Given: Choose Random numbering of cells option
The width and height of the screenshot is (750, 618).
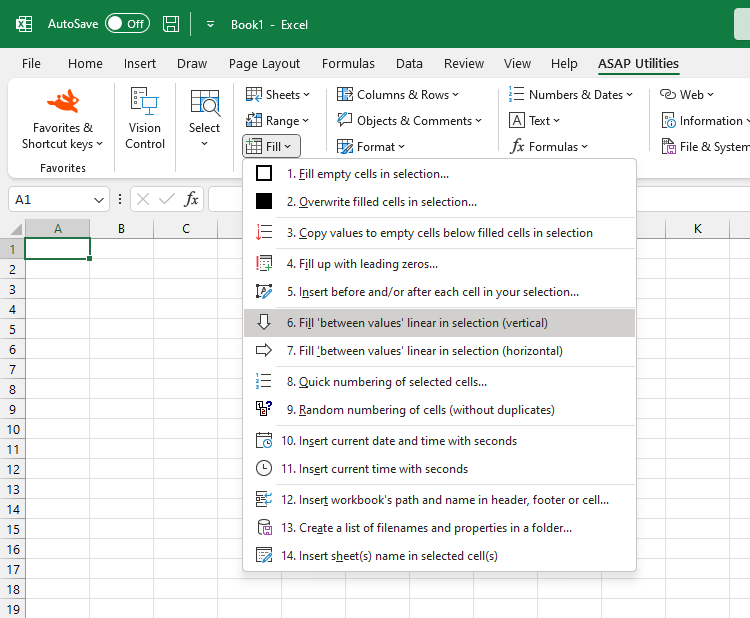Looking at the screenshot, I should (x=439, y=410).
